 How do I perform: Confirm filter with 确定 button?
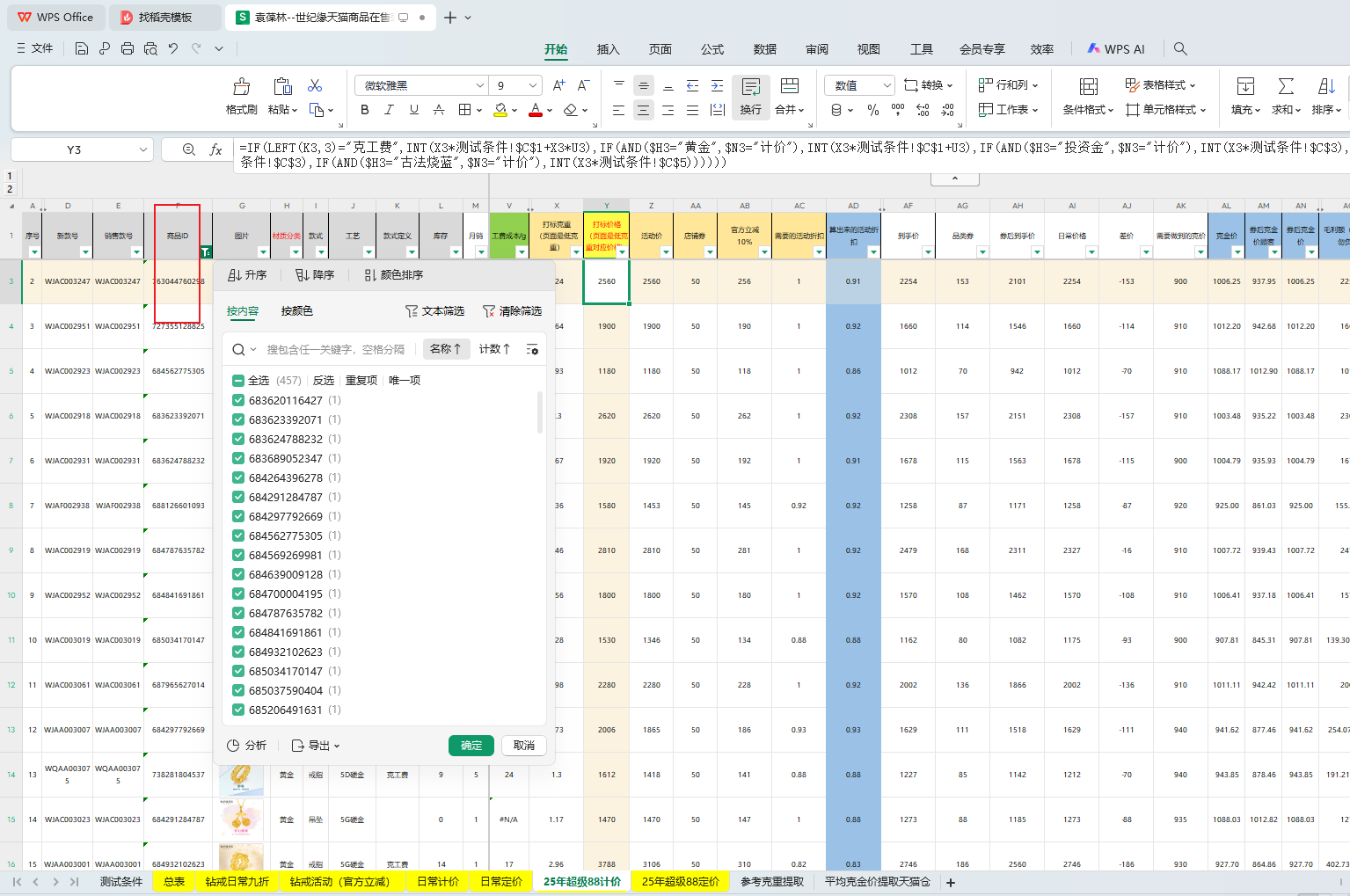coord(471,746)
